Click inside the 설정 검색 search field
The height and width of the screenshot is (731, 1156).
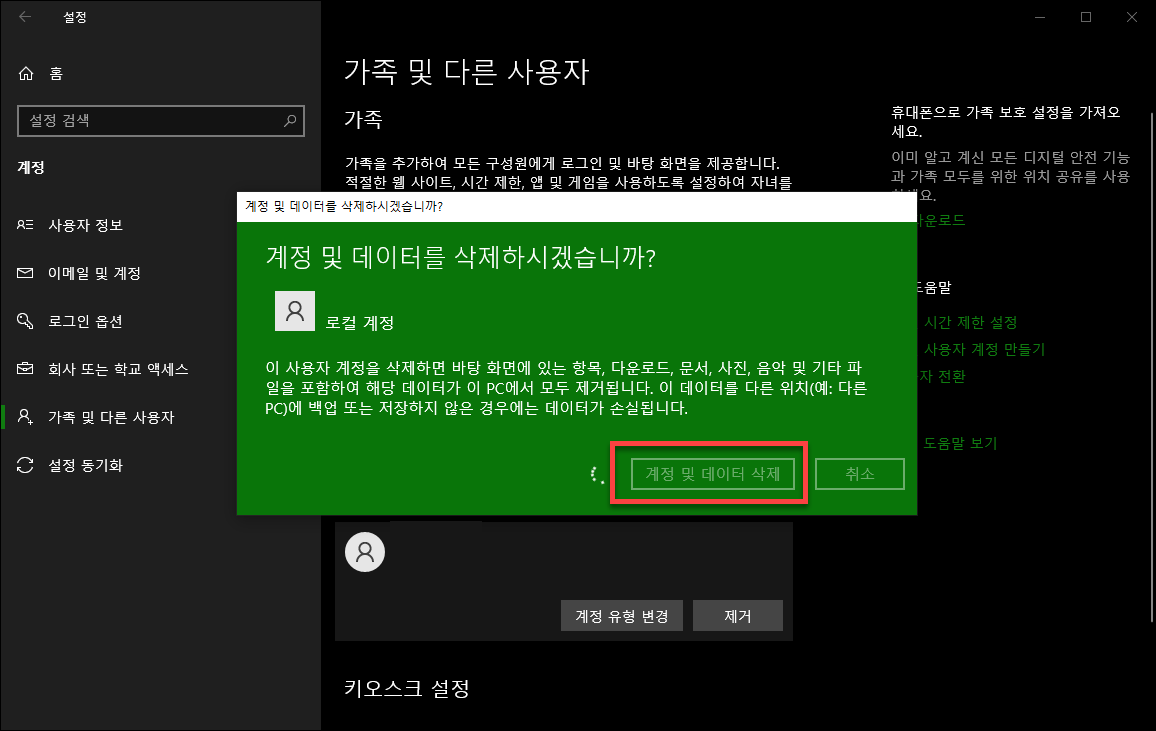coord(150,121)
